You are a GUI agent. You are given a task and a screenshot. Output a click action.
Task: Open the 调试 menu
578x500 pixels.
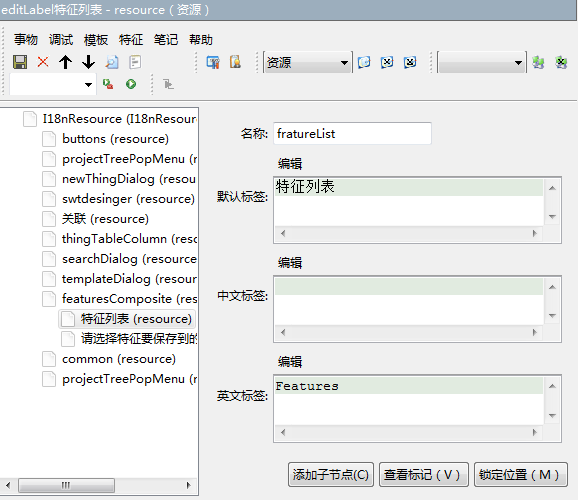[61, 39]
